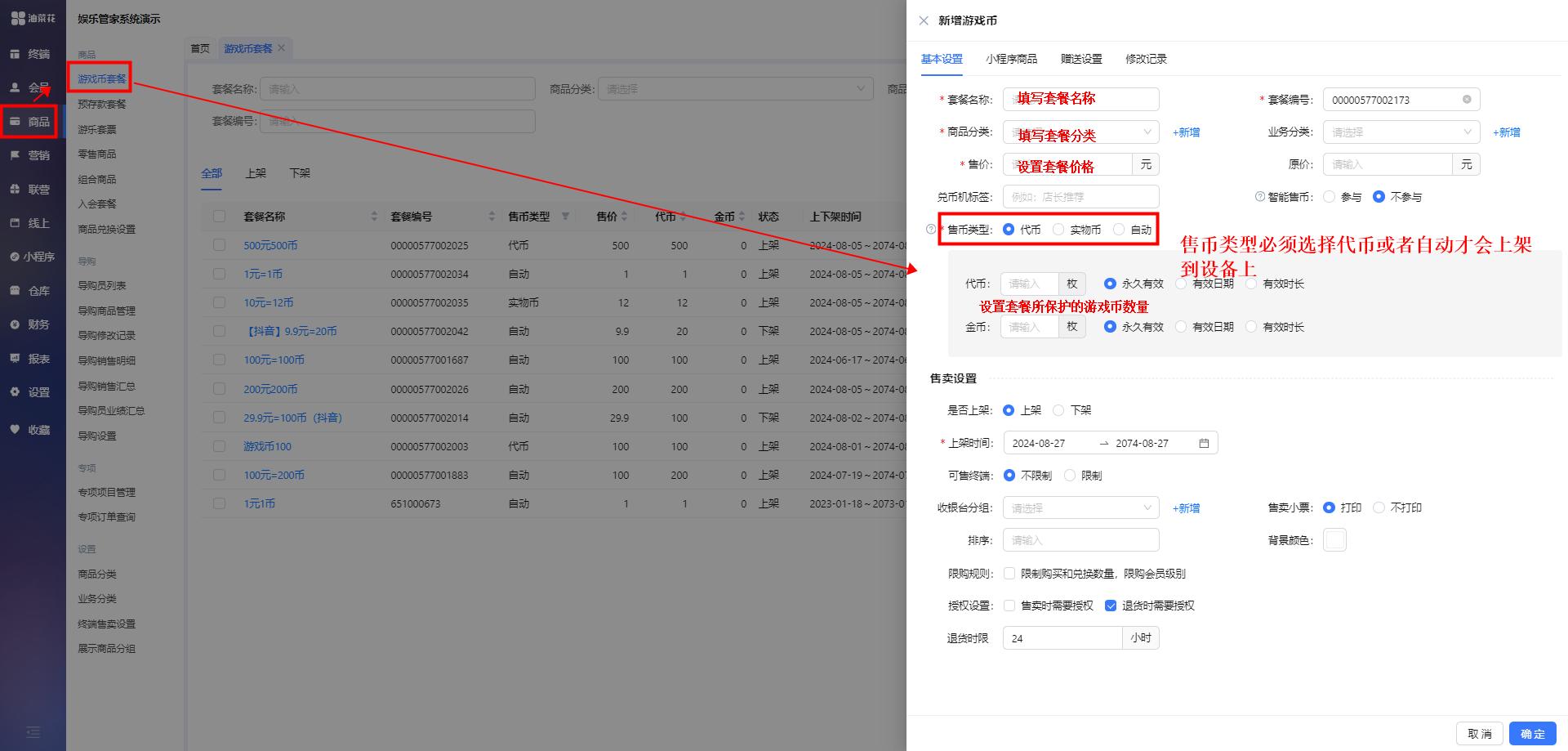Focus the 原价 input field

1388,164
